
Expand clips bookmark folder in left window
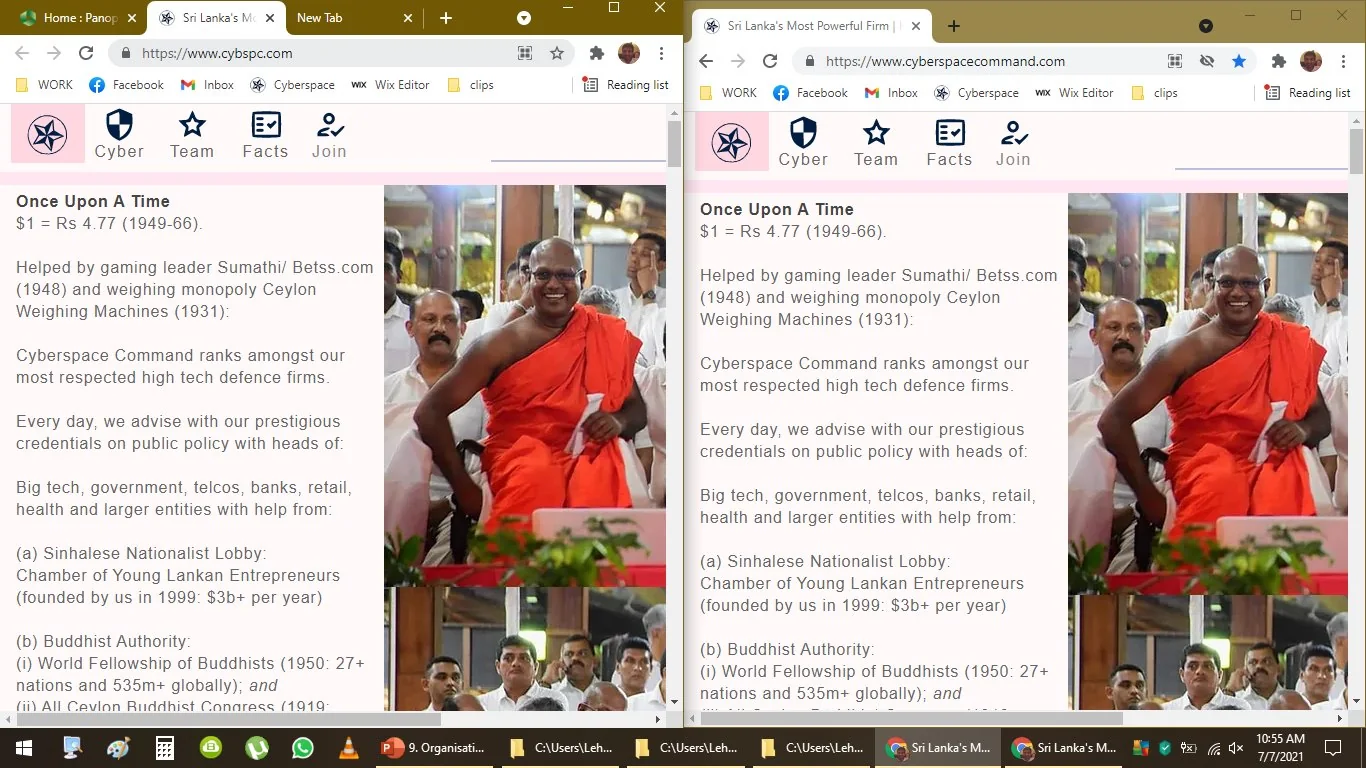pos(470,85)
